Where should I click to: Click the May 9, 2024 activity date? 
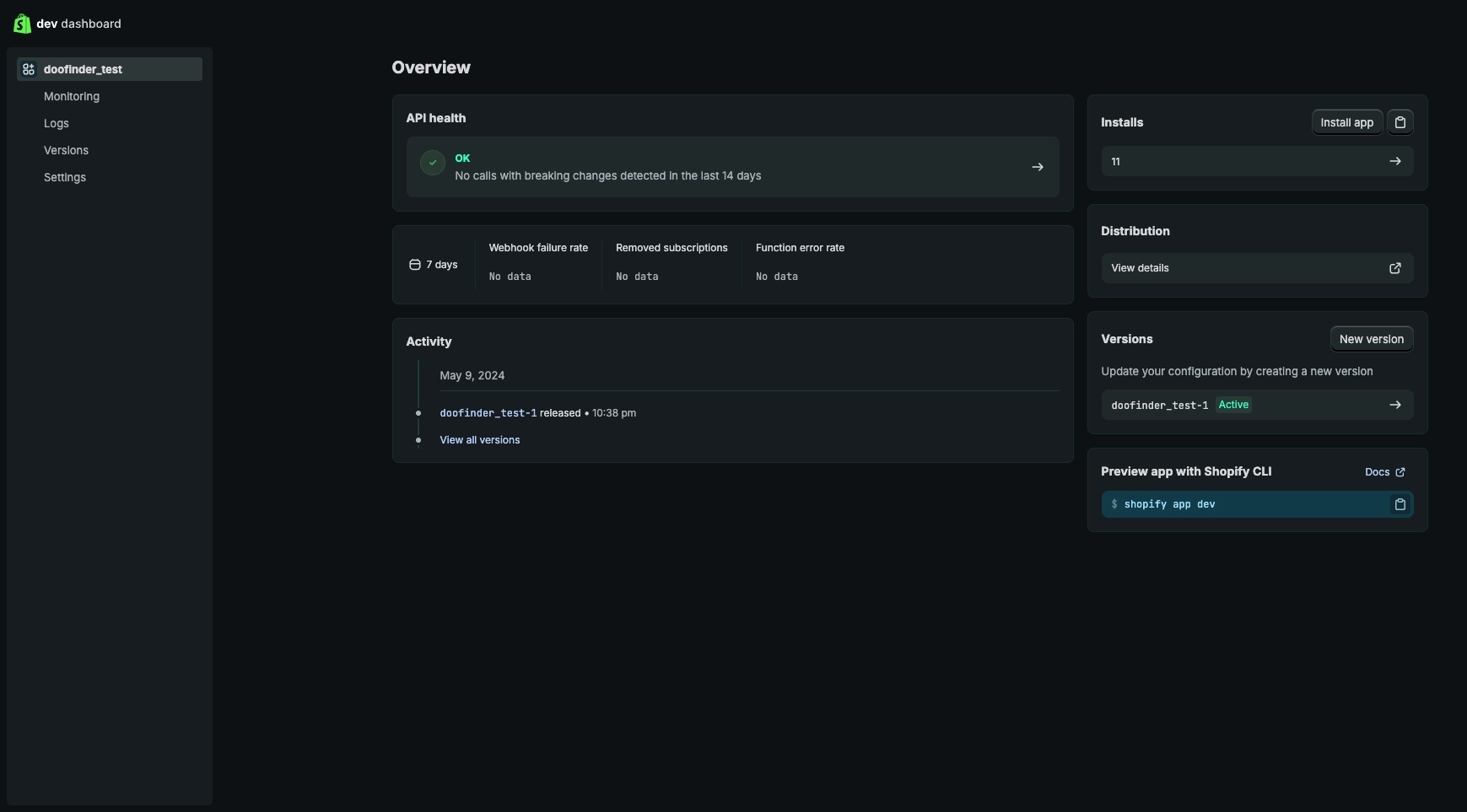coord(472,375)
